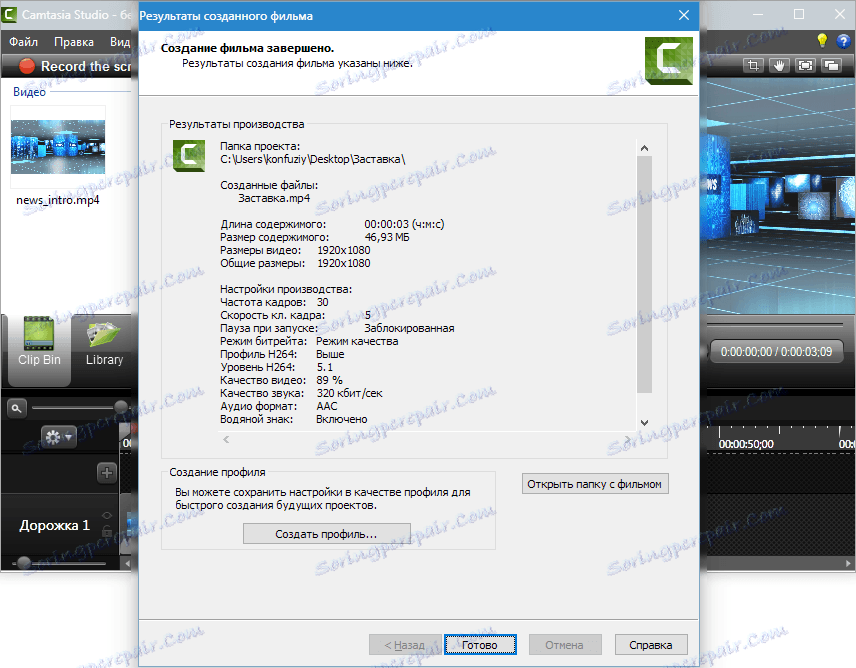Click the blue Help question mark icon
This screenshot has width=856, height=668.
tap(843, 40)
